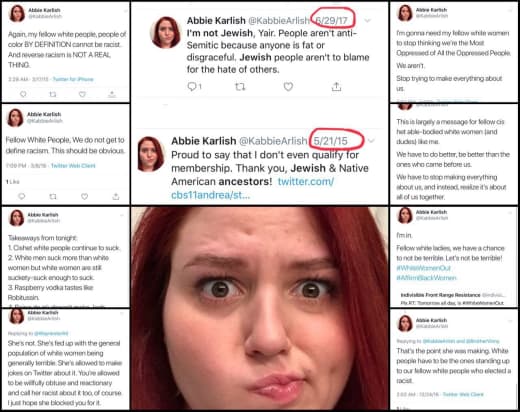Screen dimensions: 520x412
Task: Open @KabbieArlish handle on 5/21/15 tweet
Action: click(x=273, y=141)
